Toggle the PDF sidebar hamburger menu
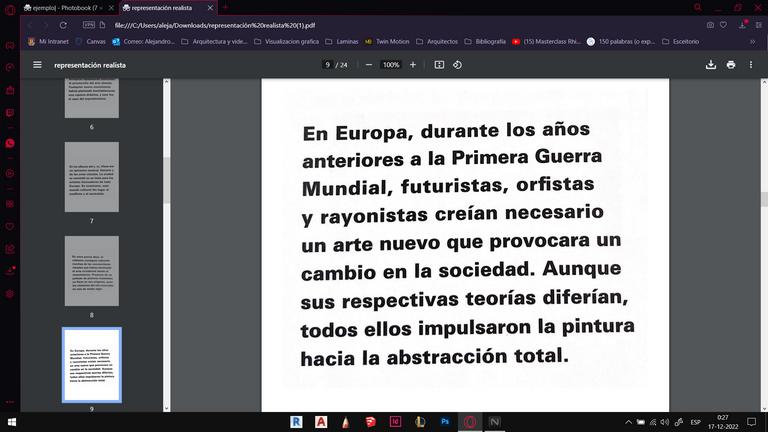 37,65
